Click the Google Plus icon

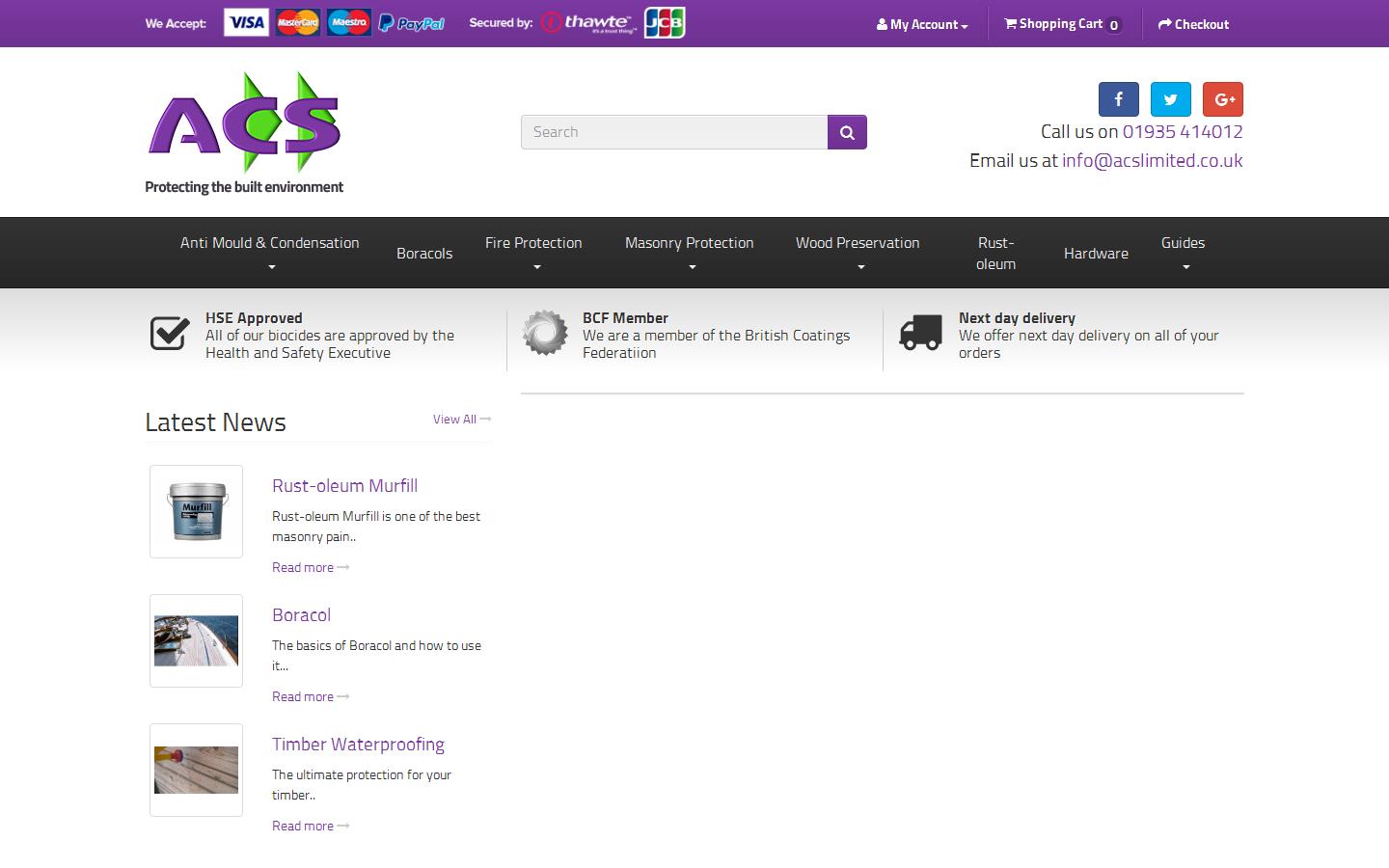[1223, 99]
